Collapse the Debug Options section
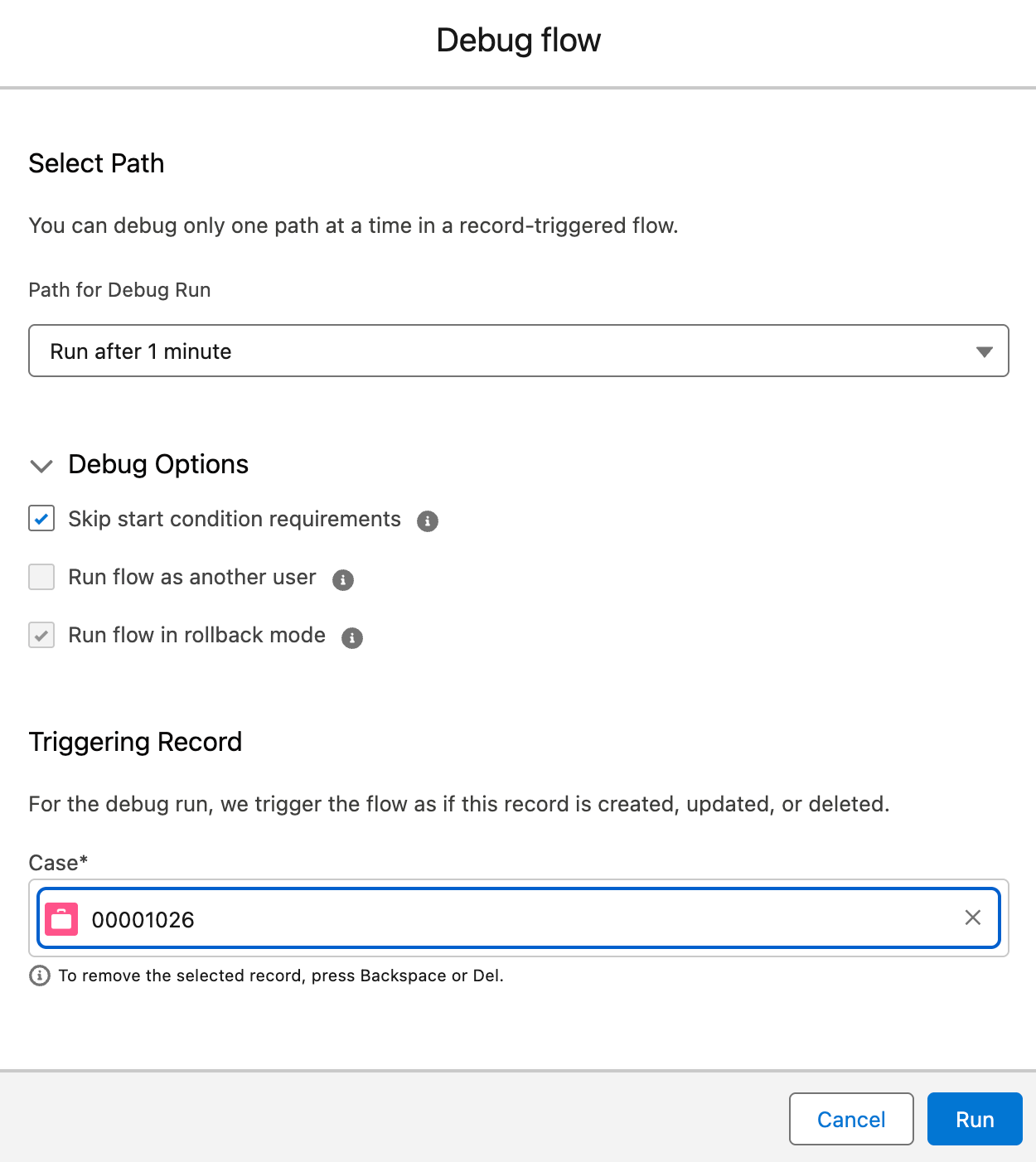The height and width of the screenshot is (1162, 1036). click(x=41, y=466)
